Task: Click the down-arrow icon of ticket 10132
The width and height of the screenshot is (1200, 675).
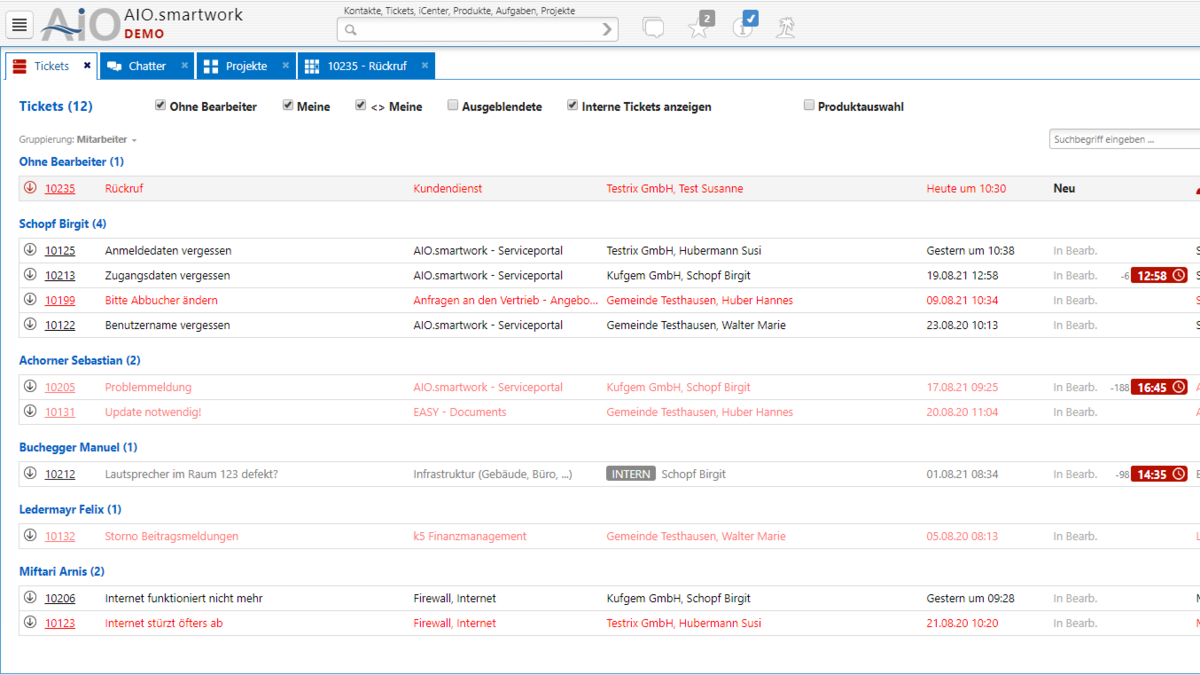Action: 30,536
